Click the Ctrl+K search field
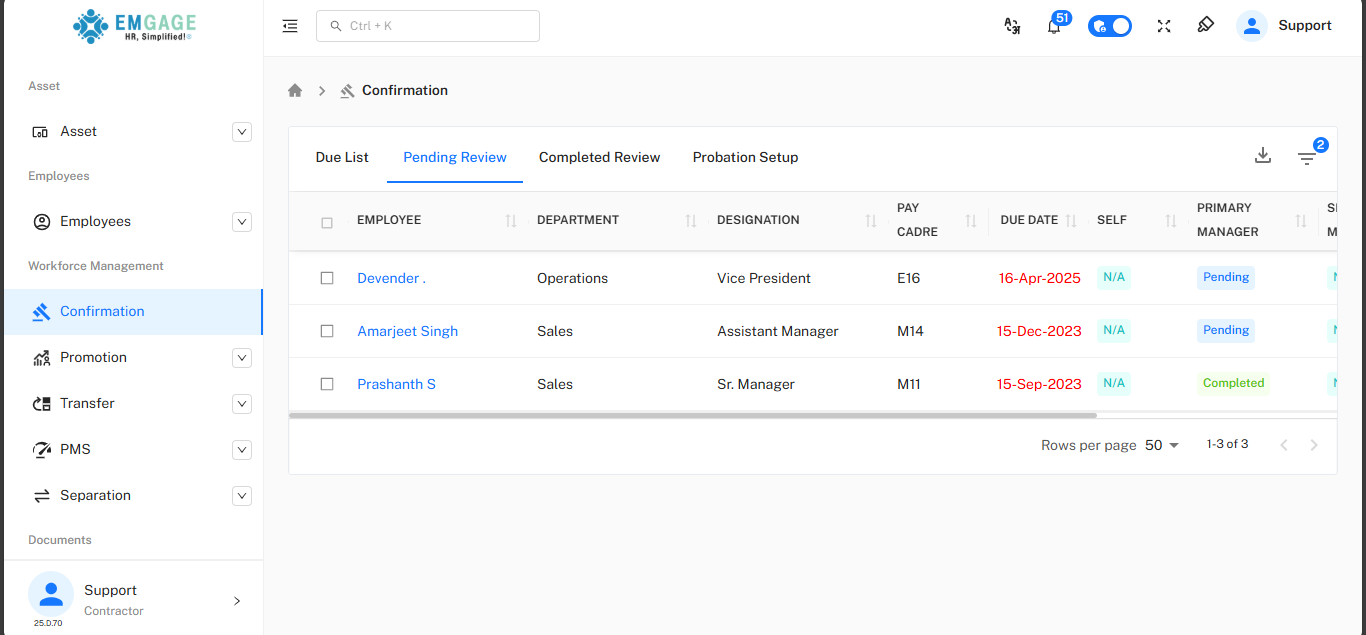Screen dimensions: 1366x635 point(428,25)
